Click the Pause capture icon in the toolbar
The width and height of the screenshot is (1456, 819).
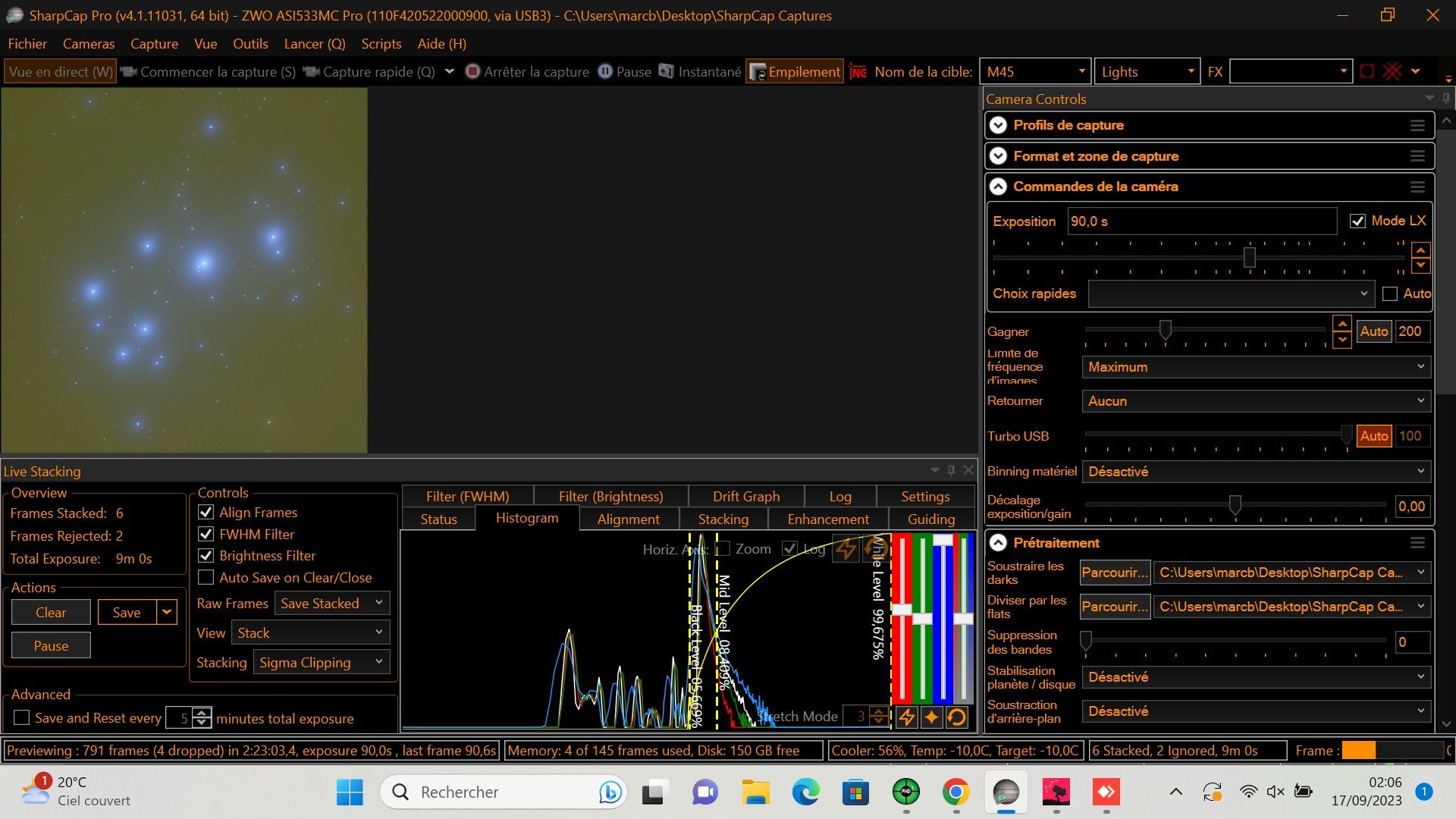pos(605,71)
